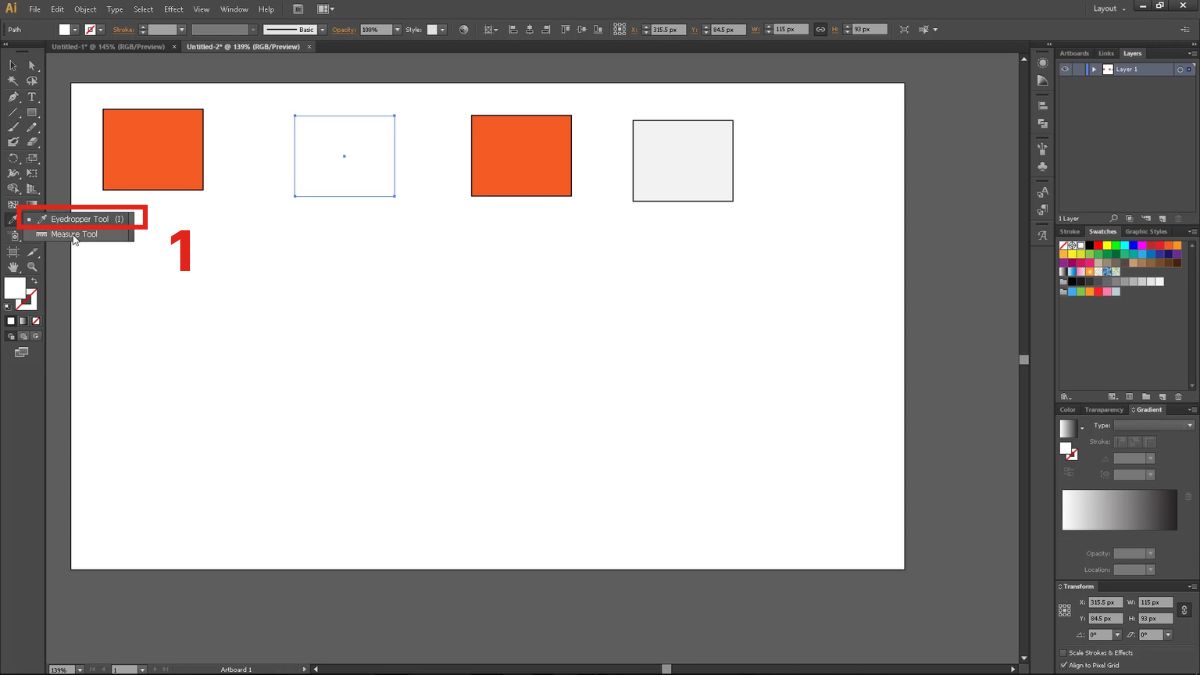
Task: Click the W field in Transform panel
Action: [x=1155, y=603]
